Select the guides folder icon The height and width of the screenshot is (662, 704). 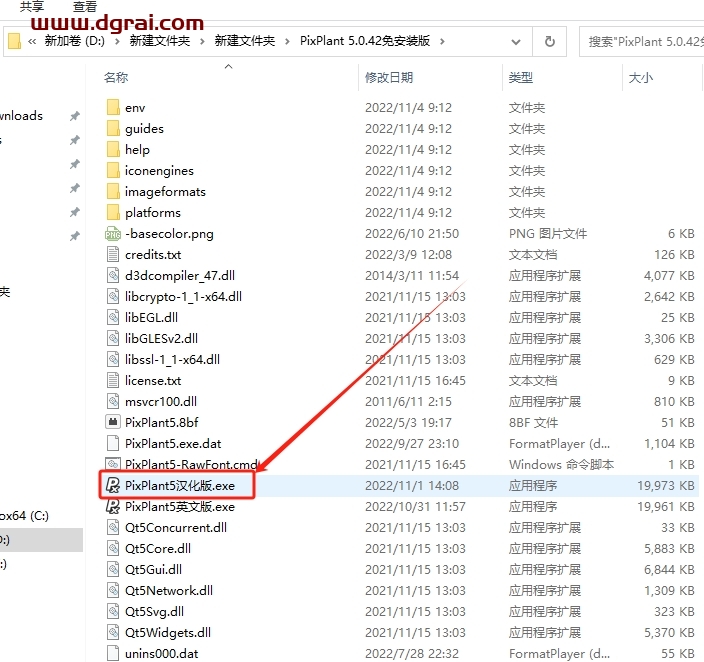[x=113, y=128]
